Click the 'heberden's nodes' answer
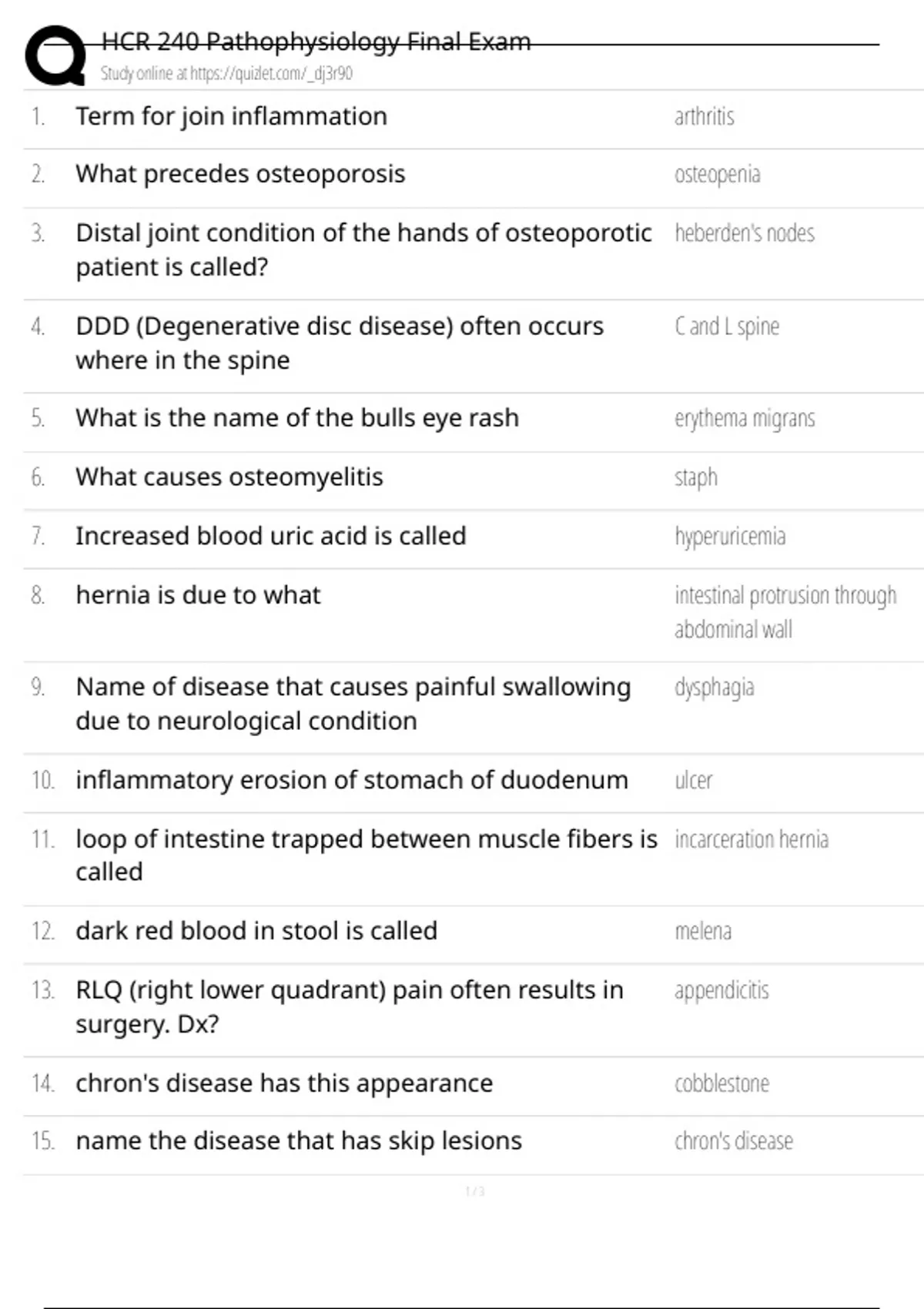Viewport: 924px width, 1309px height. click(x=744, y=233)
